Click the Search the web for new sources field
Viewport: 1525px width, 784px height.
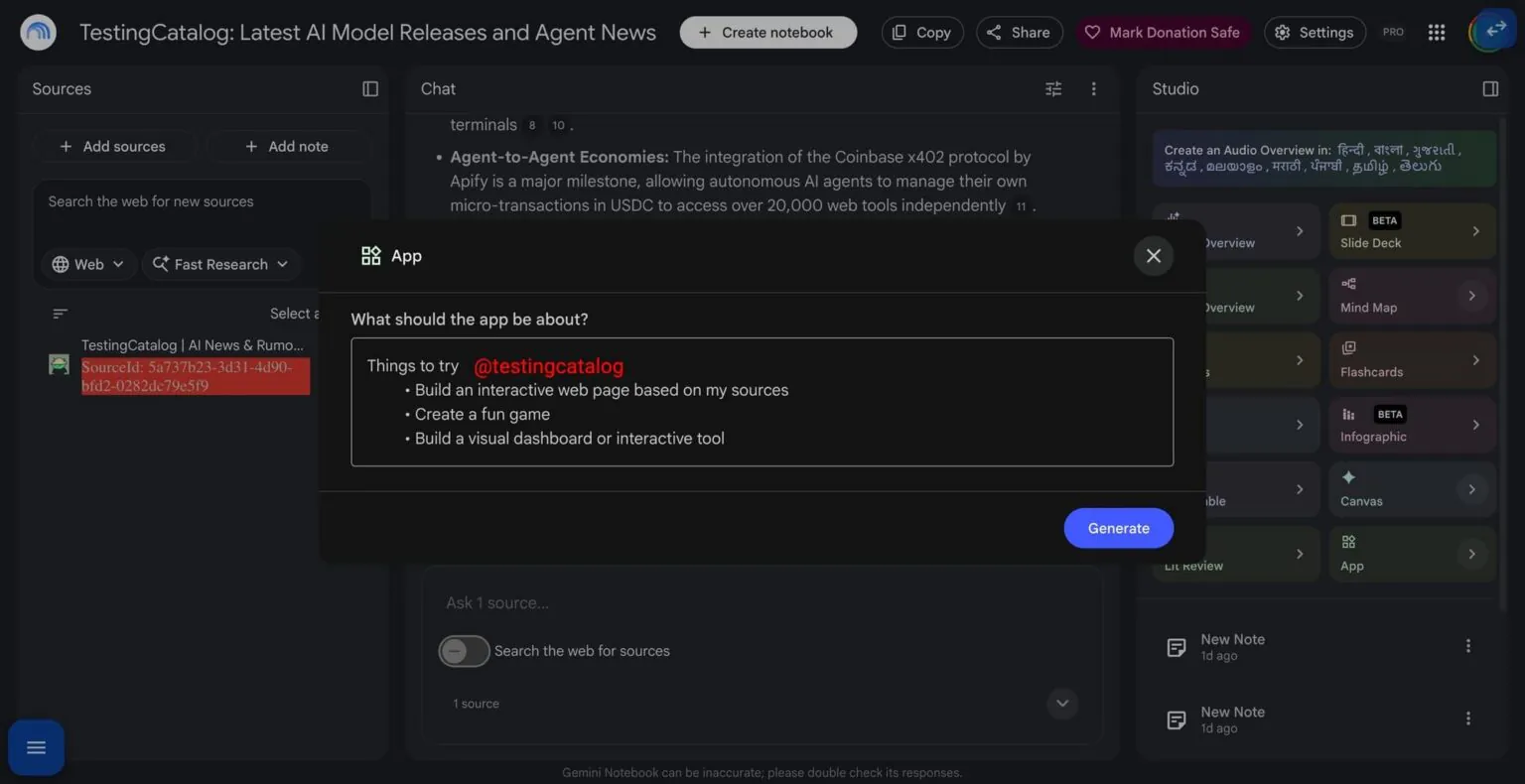pos(202,201)
